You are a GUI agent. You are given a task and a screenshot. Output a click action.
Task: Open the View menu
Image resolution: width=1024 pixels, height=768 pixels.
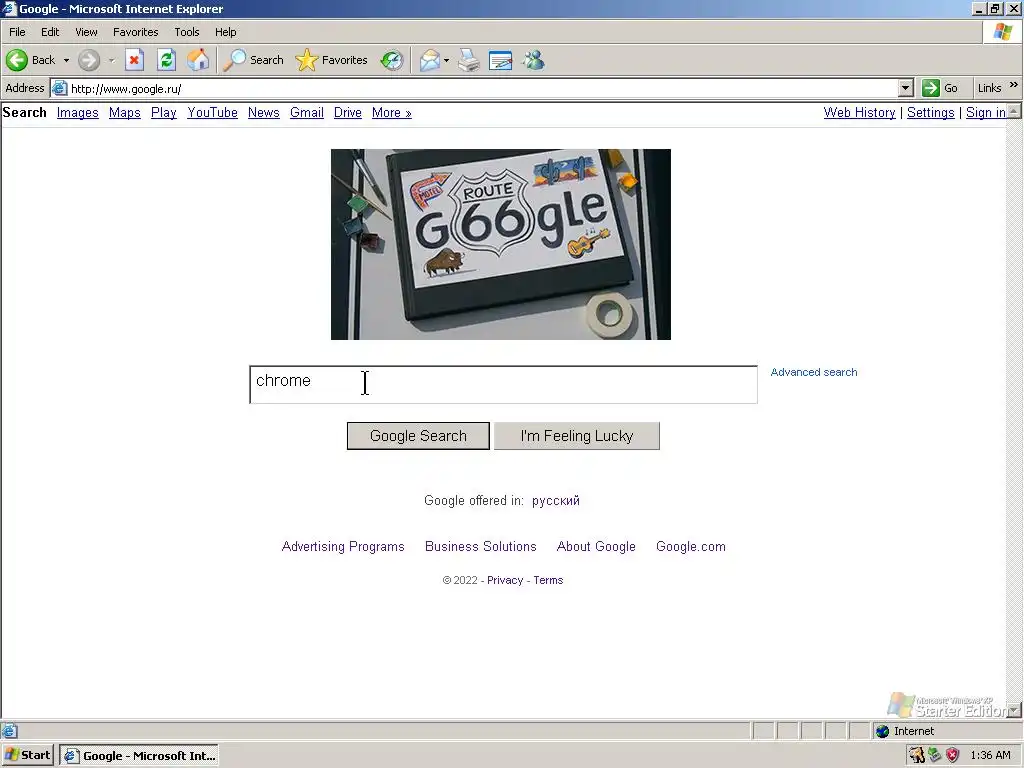click(x=86, y=32)
